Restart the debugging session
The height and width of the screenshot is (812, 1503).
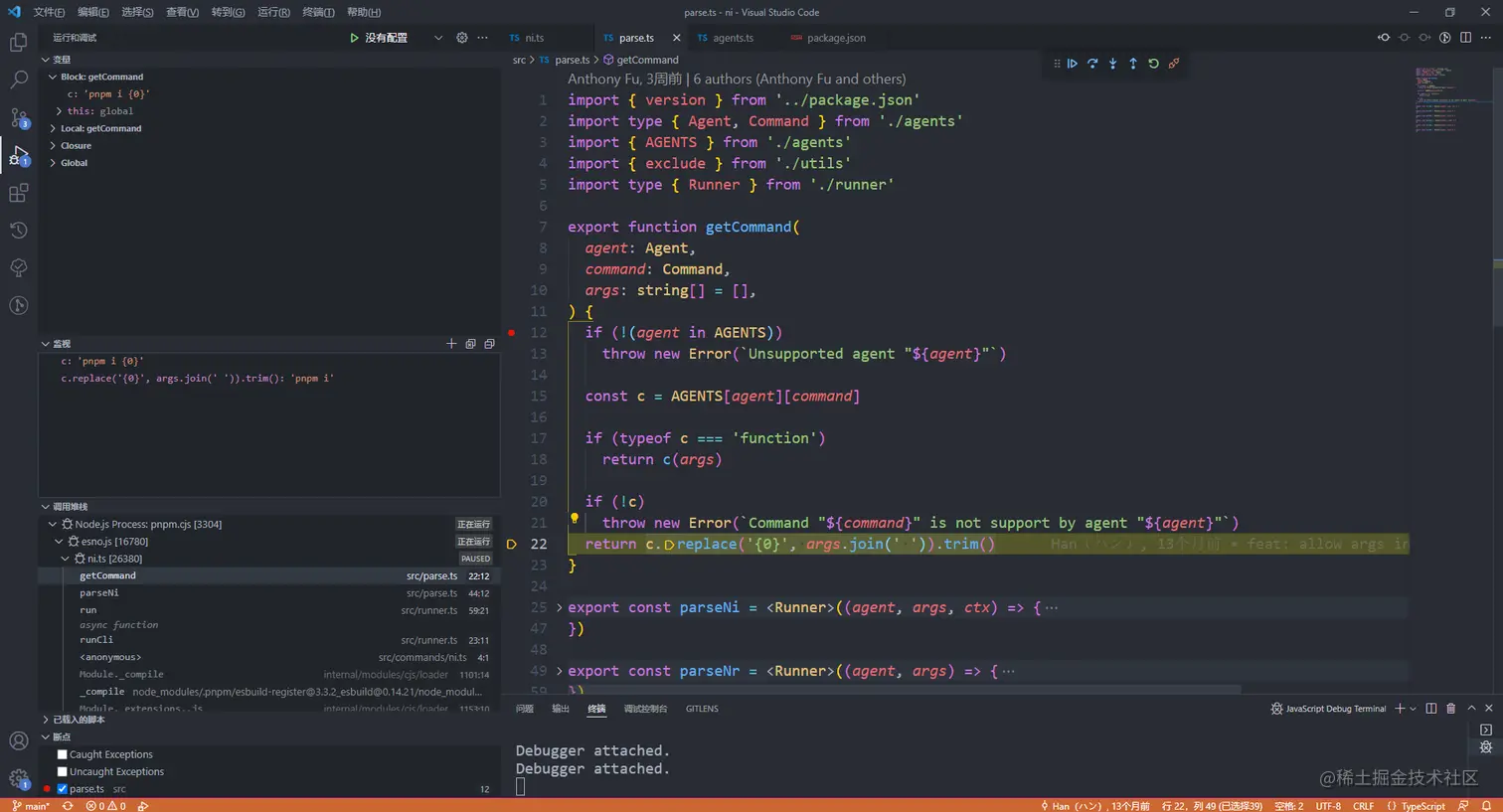[1153, 64]
